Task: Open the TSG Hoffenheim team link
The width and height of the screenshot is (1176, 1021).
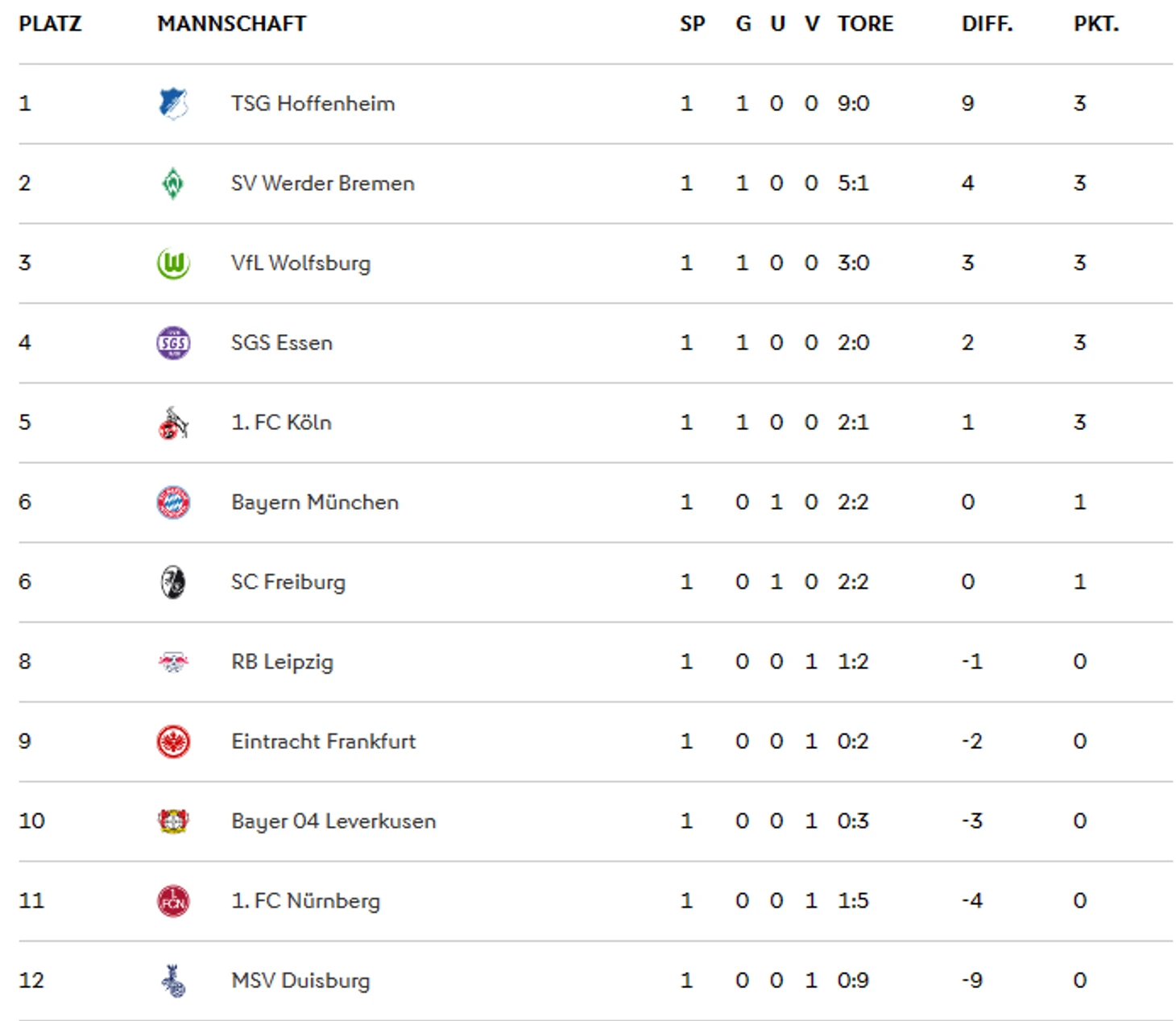Action: (x=313, y=104)
